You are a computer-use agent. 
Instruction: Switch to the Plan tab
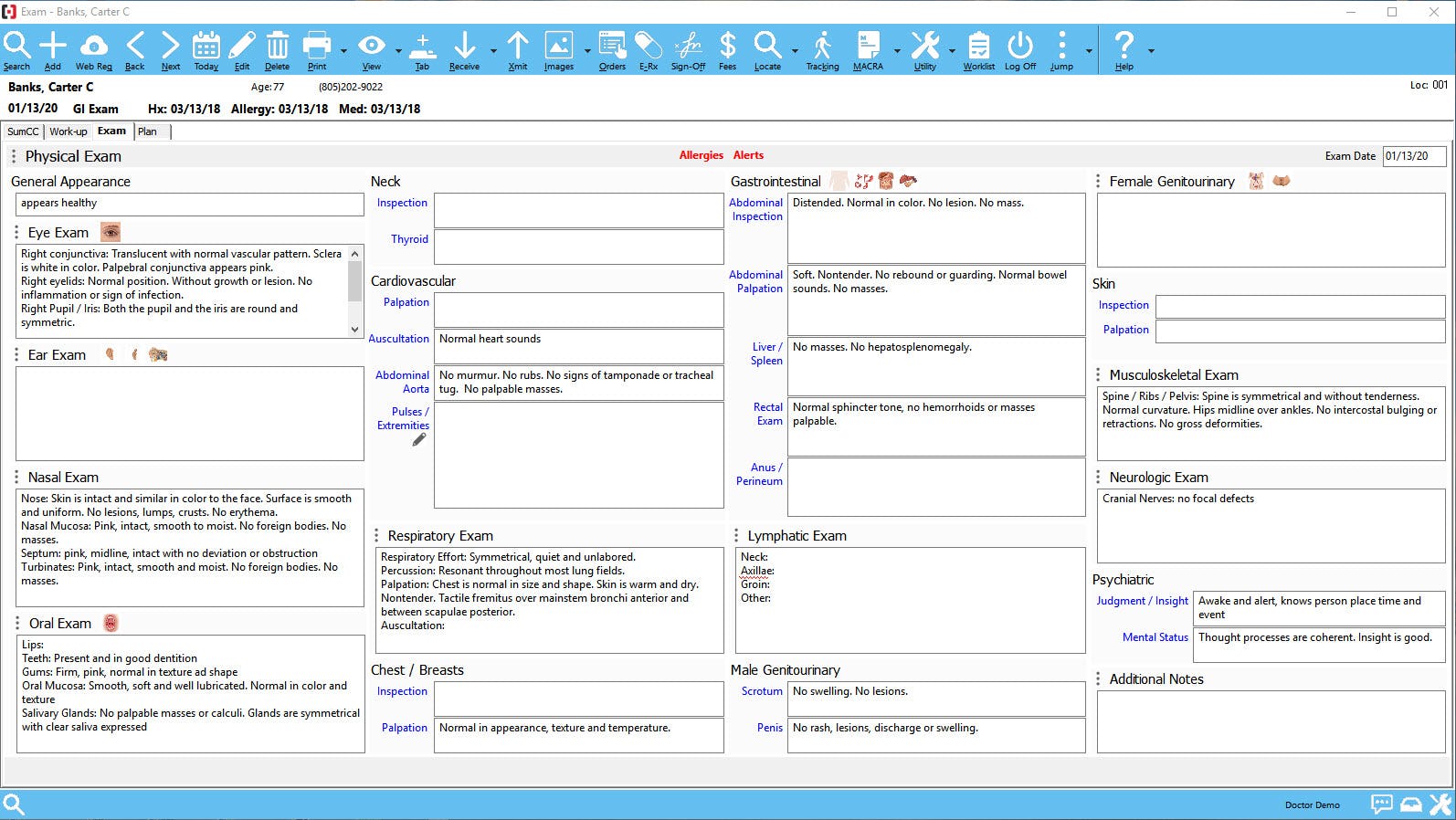tap(147, 131)
